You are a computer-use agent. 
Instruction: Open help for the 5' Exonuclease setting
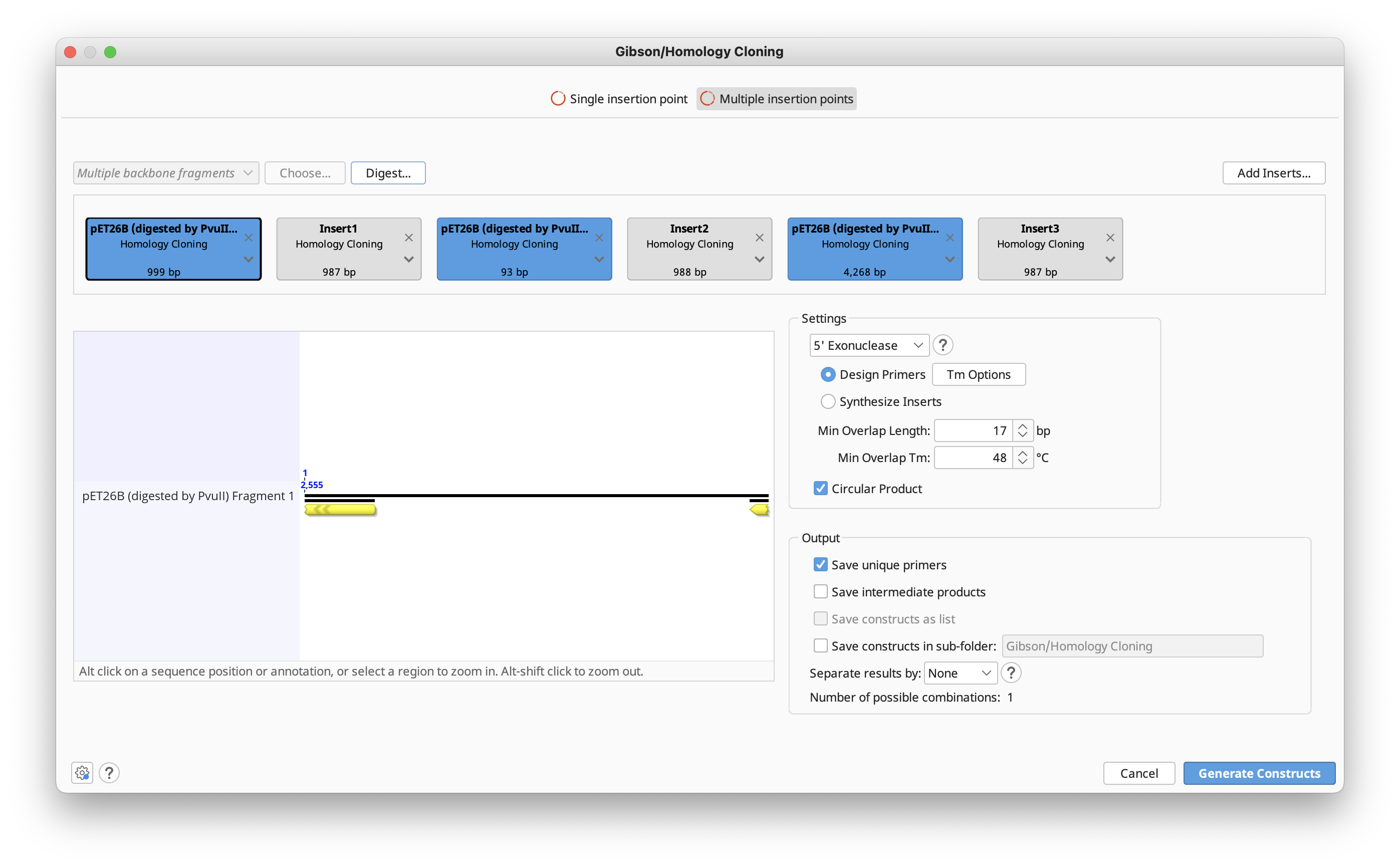click(943, 345)
